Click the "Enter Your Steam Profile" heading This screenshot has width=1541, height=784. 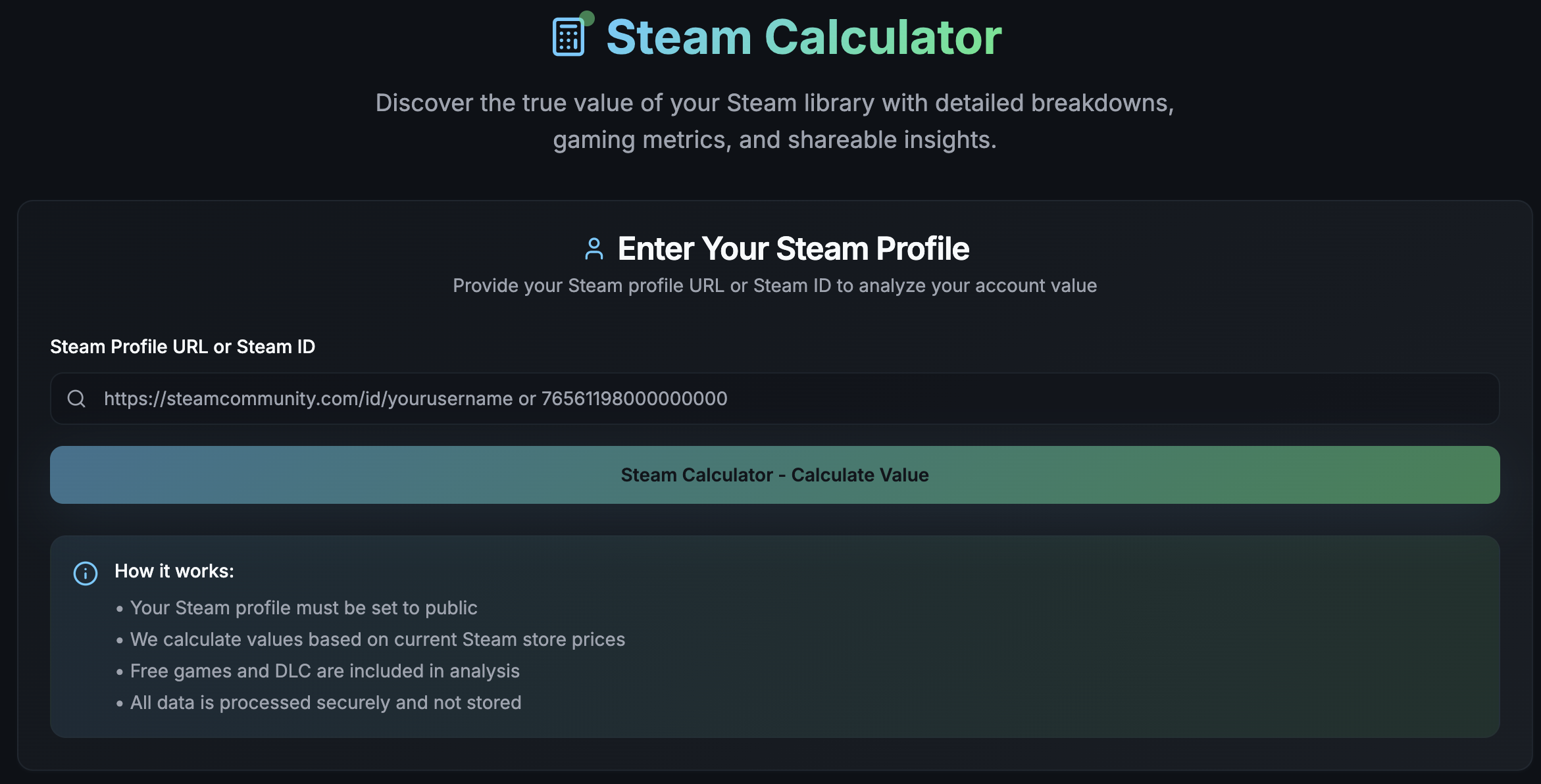coord(793,249)
